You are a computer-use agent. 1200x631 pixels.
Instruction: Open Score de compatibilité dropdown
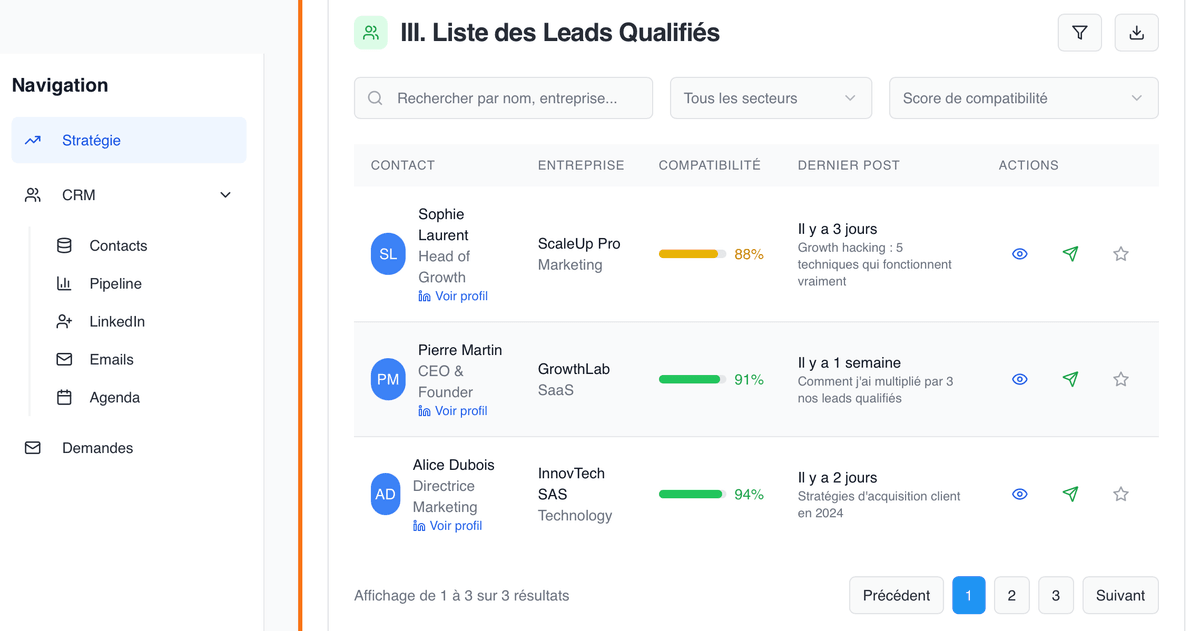click(1023, 98)
